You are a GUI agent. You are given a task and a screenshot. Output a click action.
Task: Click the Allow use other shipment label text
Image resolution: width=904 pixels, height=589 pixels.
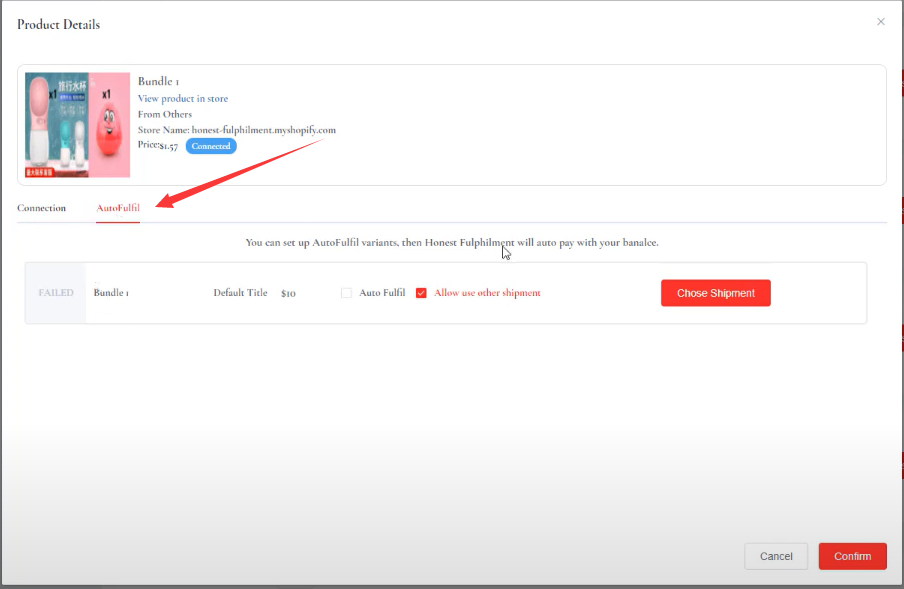[x=487, y=293]
